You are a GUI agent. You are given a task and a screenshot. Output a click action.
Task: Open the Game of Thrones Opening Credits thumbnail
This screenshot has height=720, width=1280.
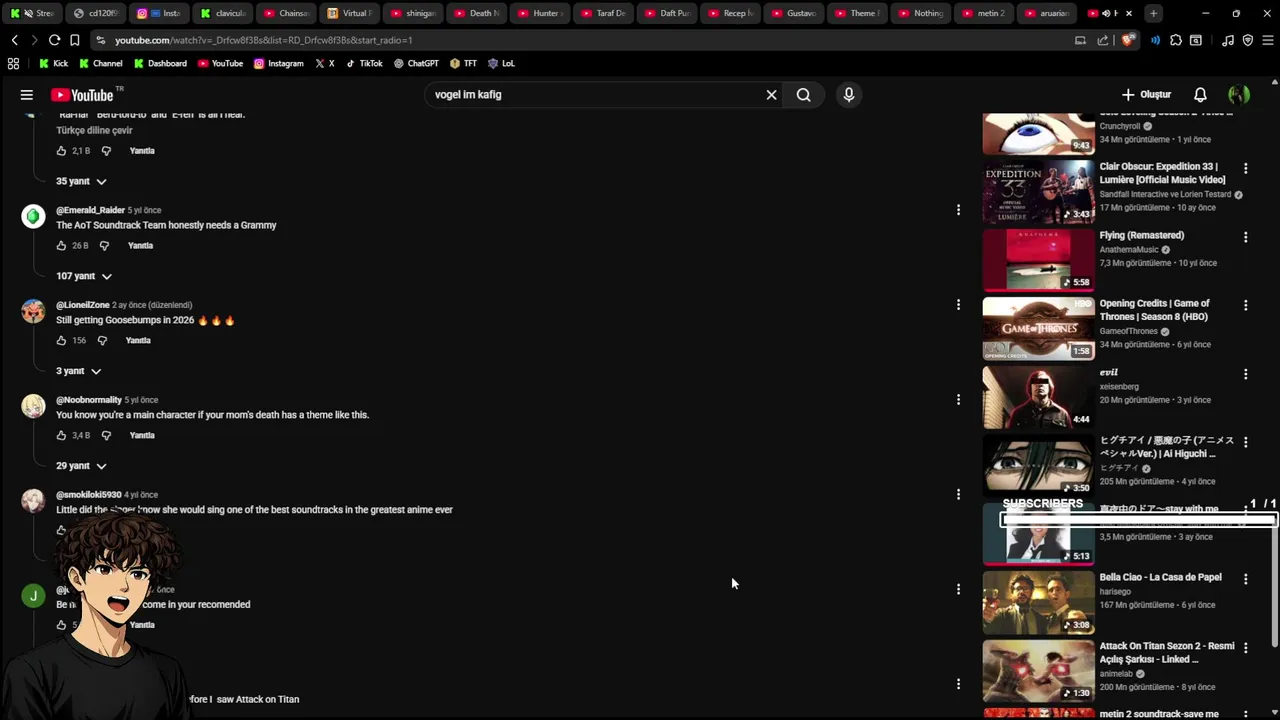[x=1038, y=328]
